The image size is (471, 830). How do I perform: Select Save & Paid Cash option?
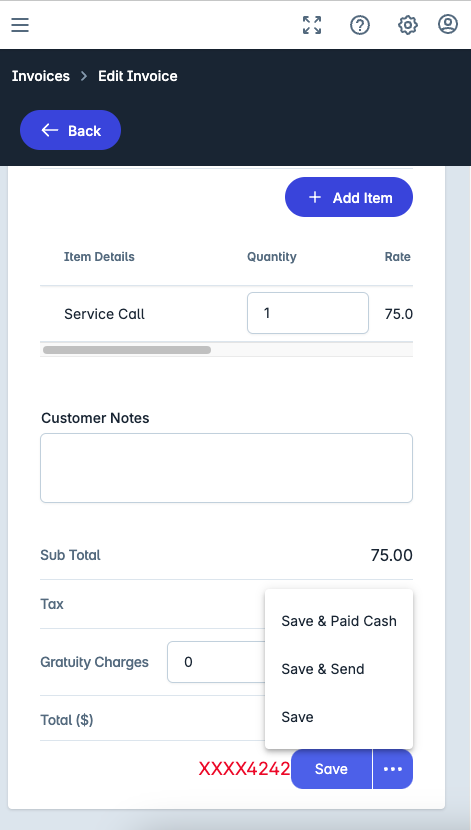point(339,621)
